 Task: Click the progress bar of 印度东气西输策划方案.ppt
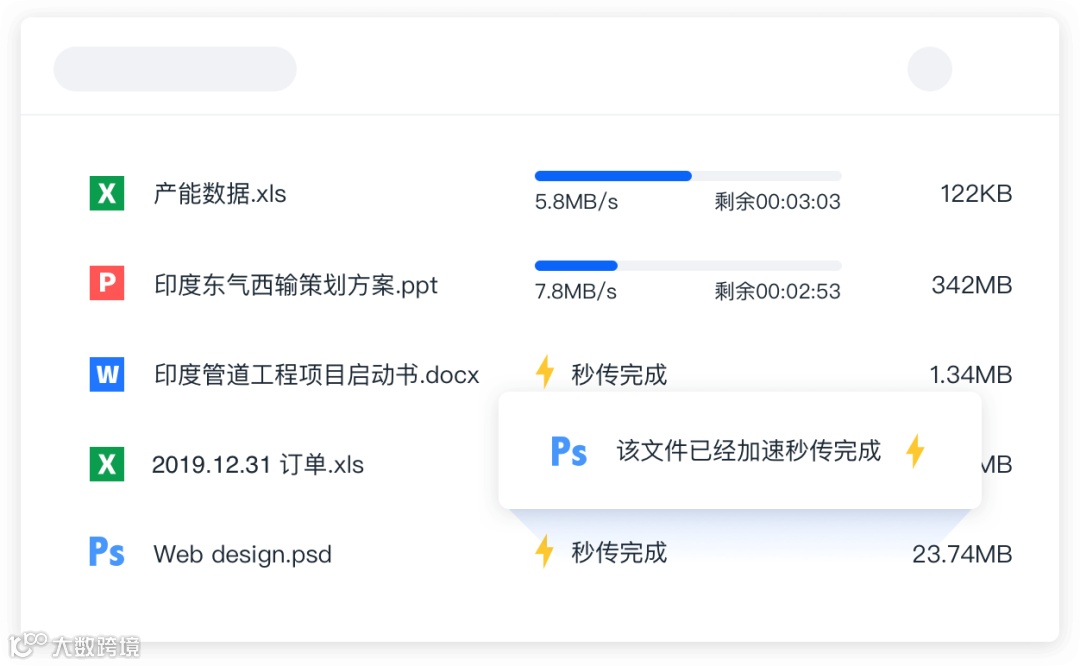click(687, 266)
